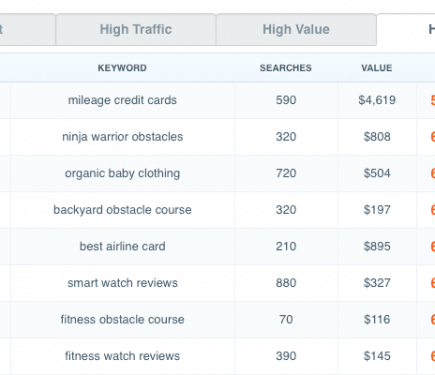Click searches count in backyard obstacle course row
The width and height of the screenshot is (435, 375).
point(286,210)
